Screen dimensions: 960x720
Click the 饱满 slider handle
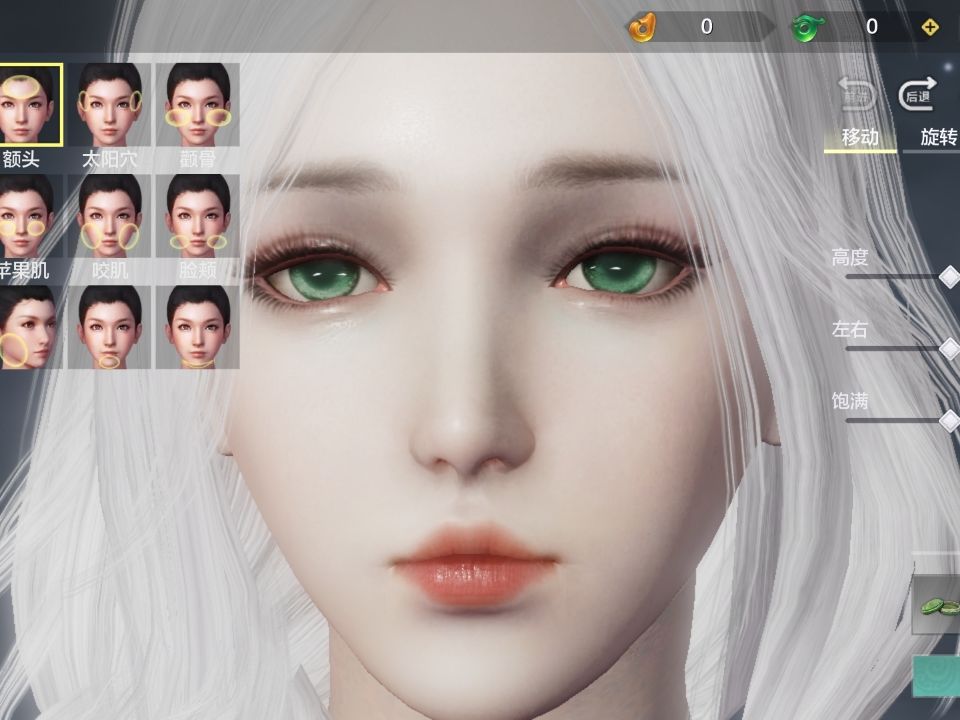949,421
